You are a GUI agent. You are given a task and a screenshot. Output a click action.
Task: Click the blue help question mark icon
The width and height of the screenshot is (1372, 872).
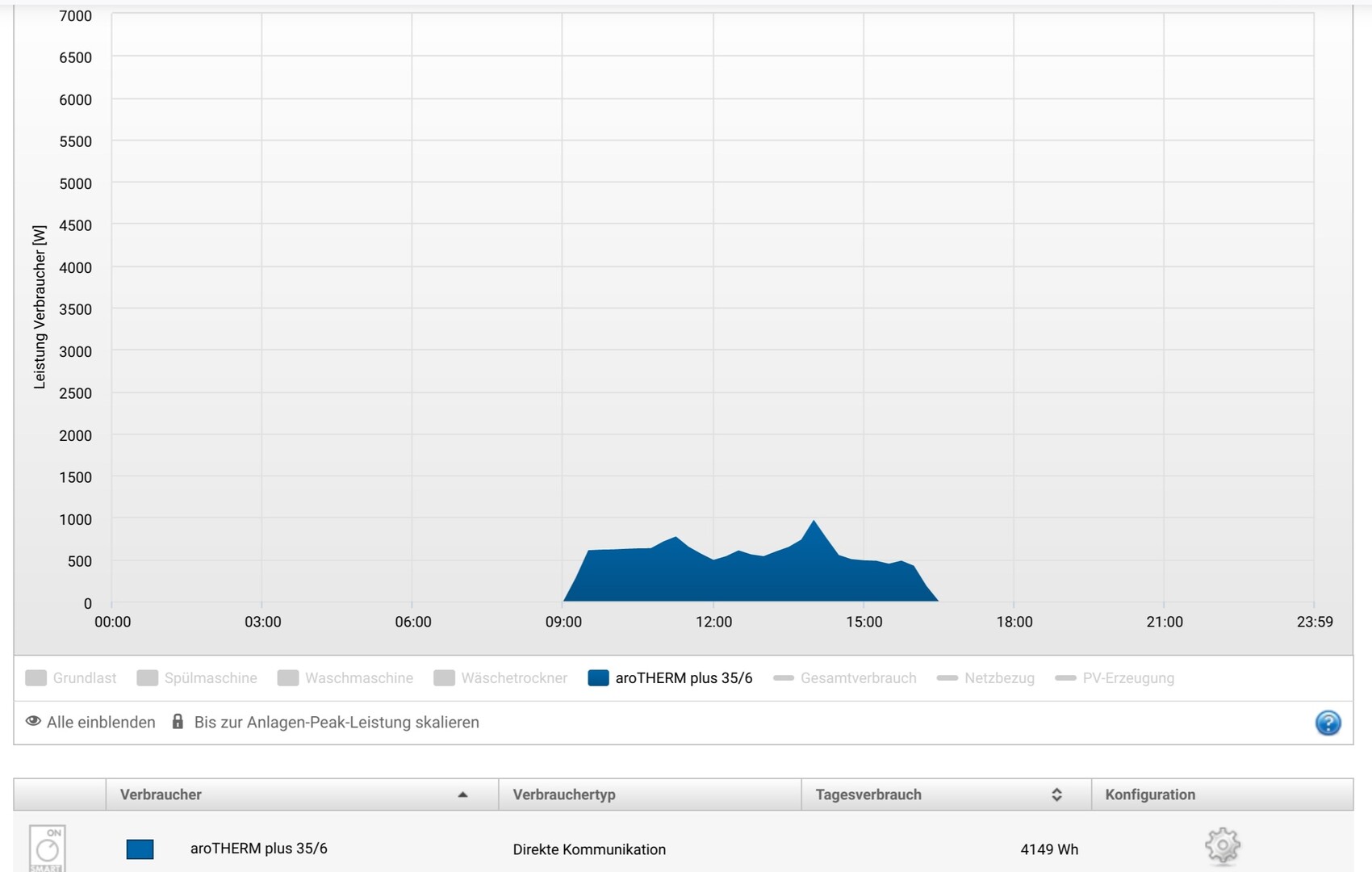point(1328,723)
